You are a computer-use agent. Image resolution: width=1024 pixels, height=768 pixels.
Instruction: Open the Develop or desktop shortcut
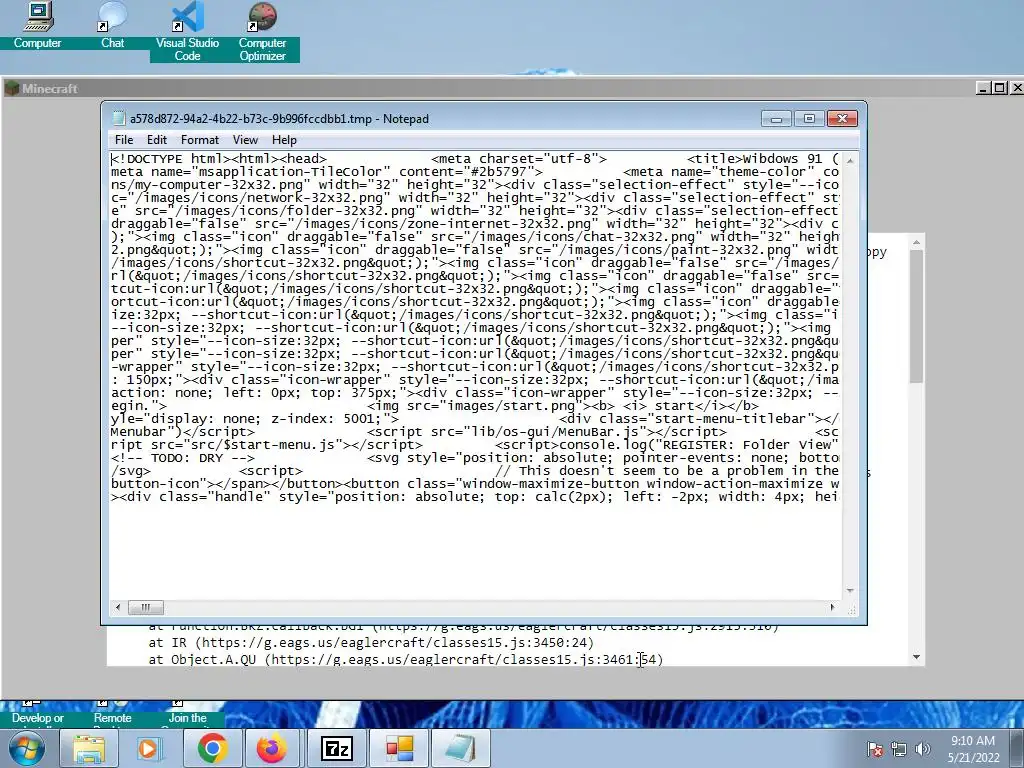pyautogui.click(x=38, y=713)
